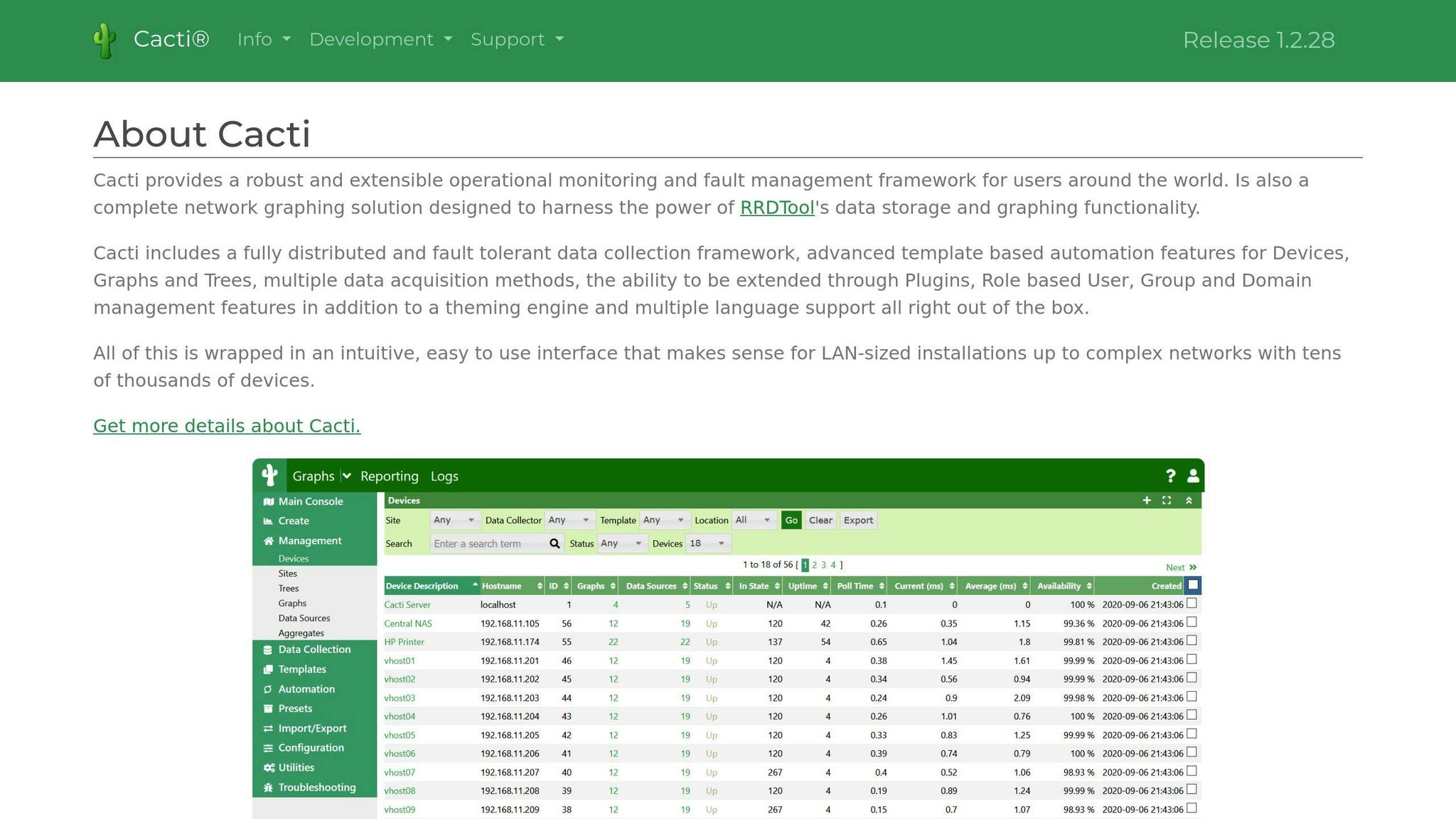Viewport: 1456px width, 819px height.
Task: Open the Info dropdown menu
Action: tap(264, 39)
